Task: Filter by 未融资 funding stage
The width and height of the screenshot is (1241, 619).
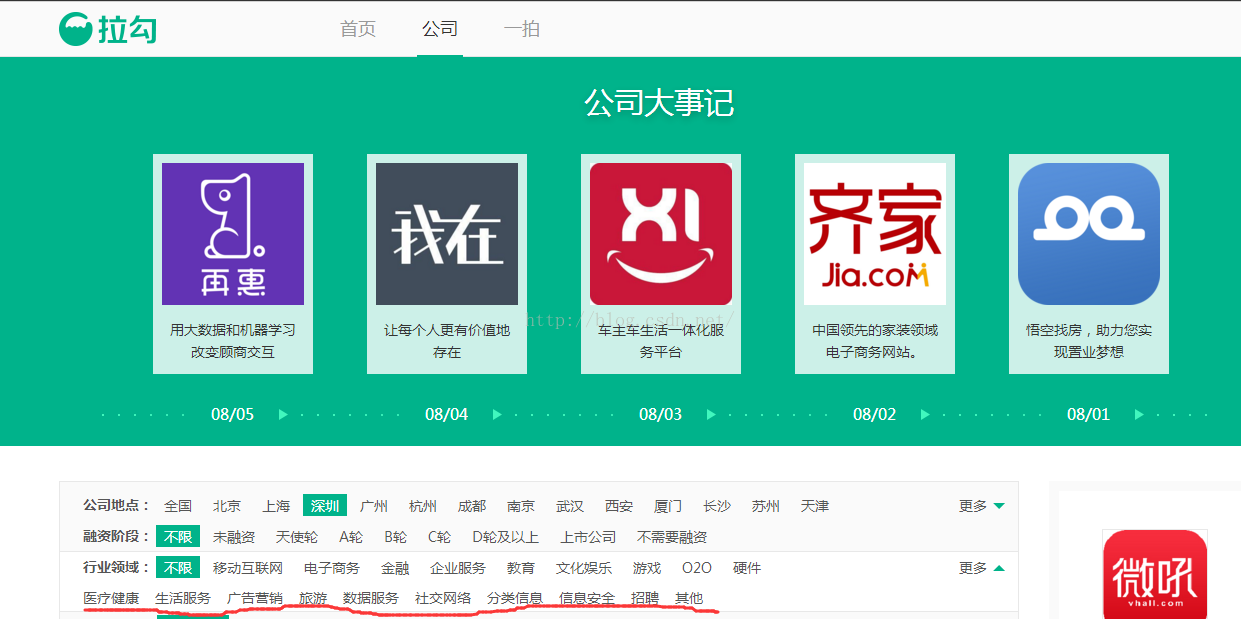Action: coord(234,537)
